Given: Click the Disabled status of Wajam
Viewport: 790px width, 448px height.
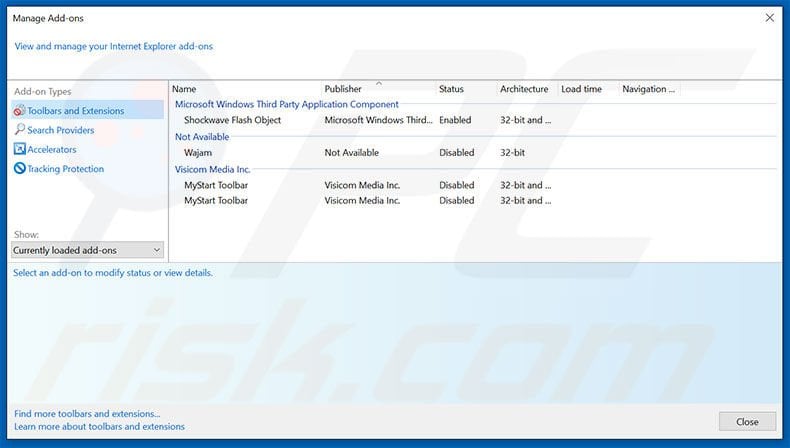Looking at the screenshot, I should pyautogui.click(x=456, y=153).
